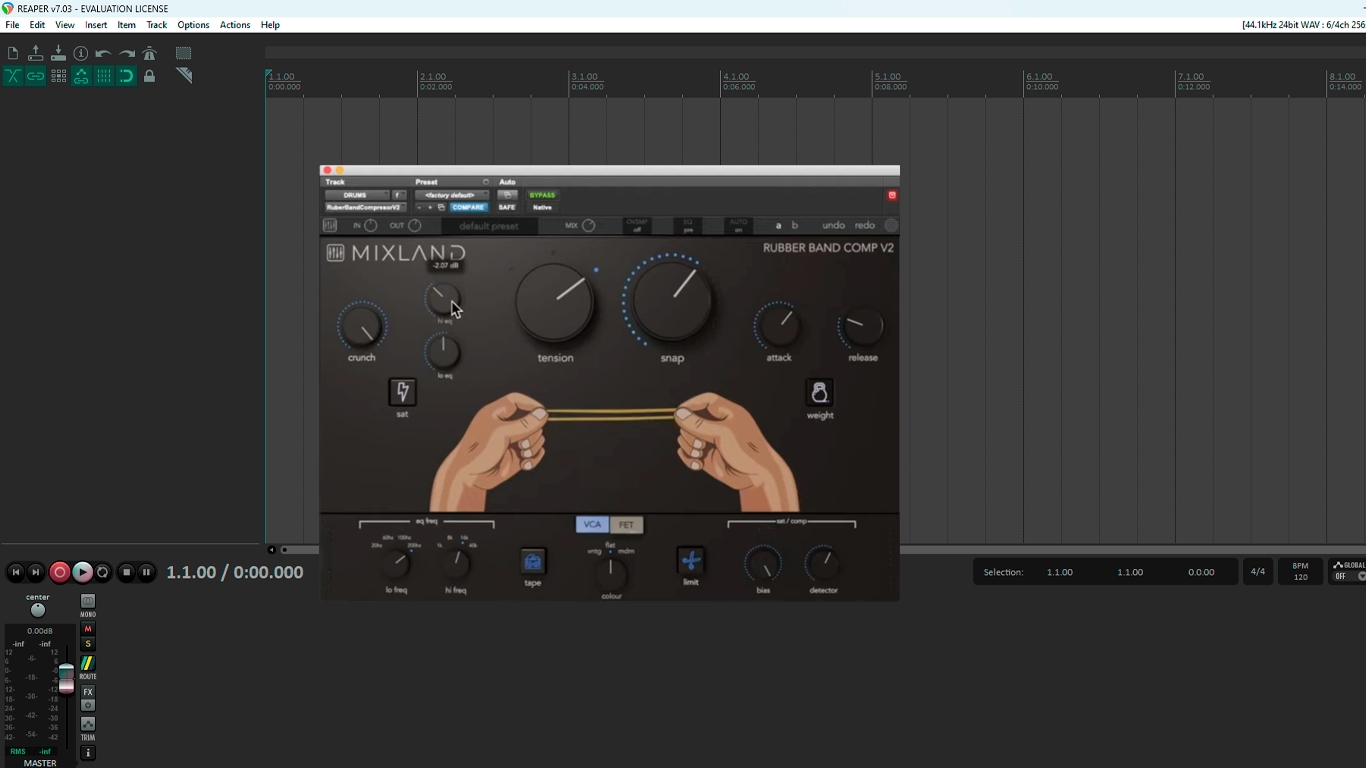Viewport: 1366px width, 768px height.
Task: Click the Save Project download-arrow icon
Action: [58, 53]
